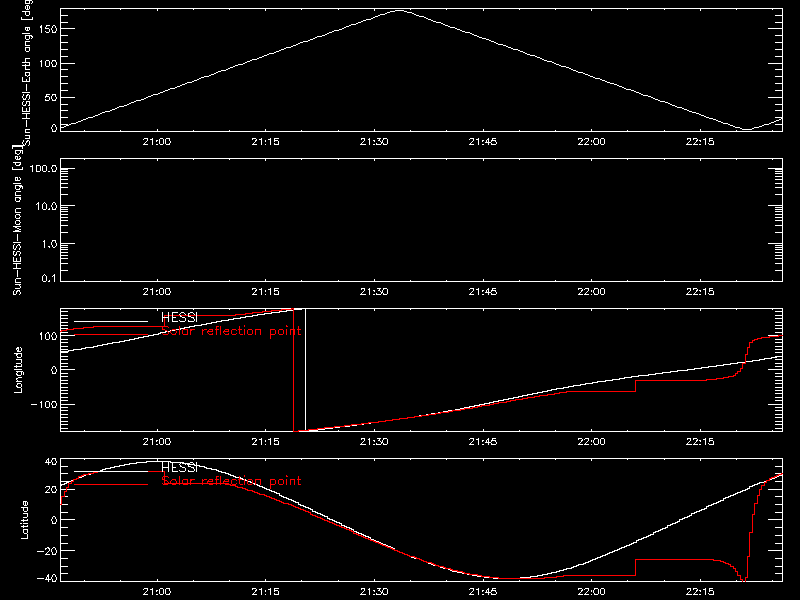Click the Earth angle curve peak
Image resolution: width=800 pixels, height=600 pixels.
coord(399,10)
